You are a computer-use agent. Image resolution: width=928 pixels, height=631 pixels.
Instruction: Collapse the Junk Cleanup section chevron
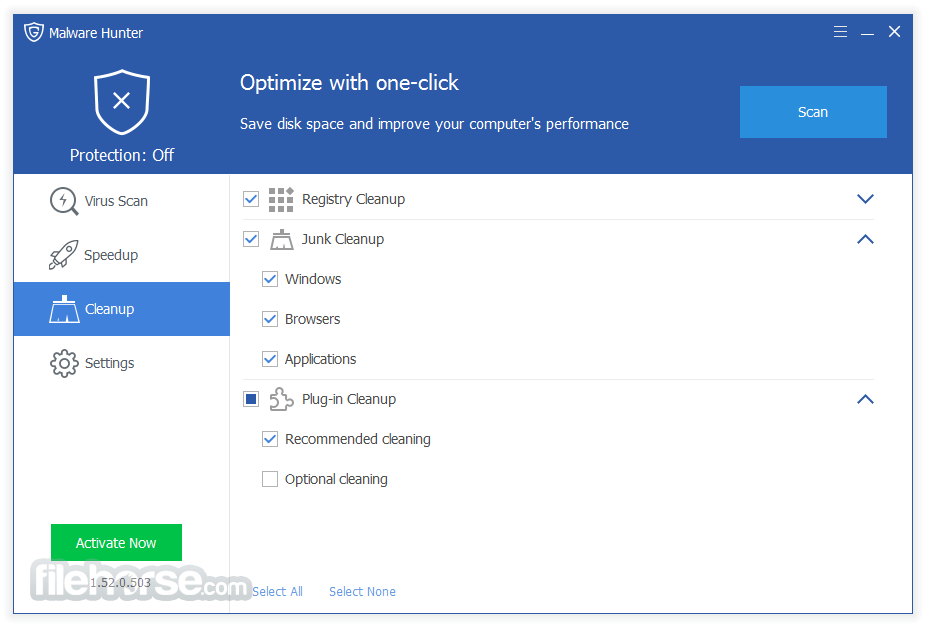[x=865, y=239]
